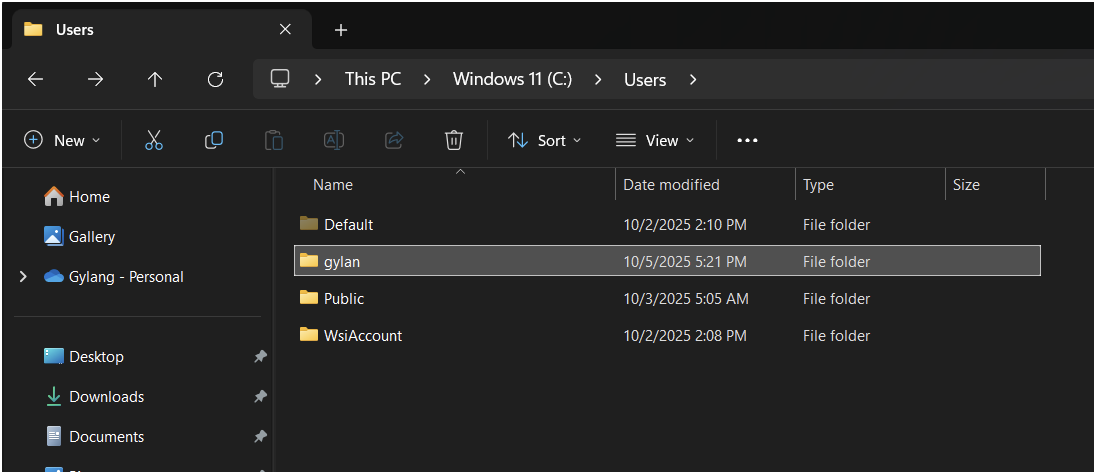Screen dimensions: 1096x474
Task: Click Windows 11 (C:) breadcrumb
Action: (x=512, y=79)
